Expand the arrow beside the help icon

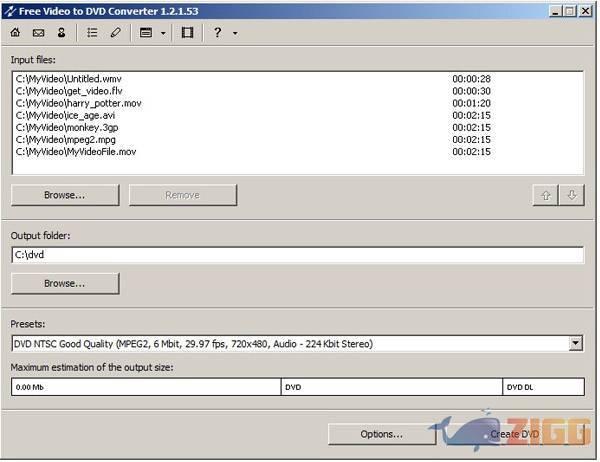(x=235, y=33)
